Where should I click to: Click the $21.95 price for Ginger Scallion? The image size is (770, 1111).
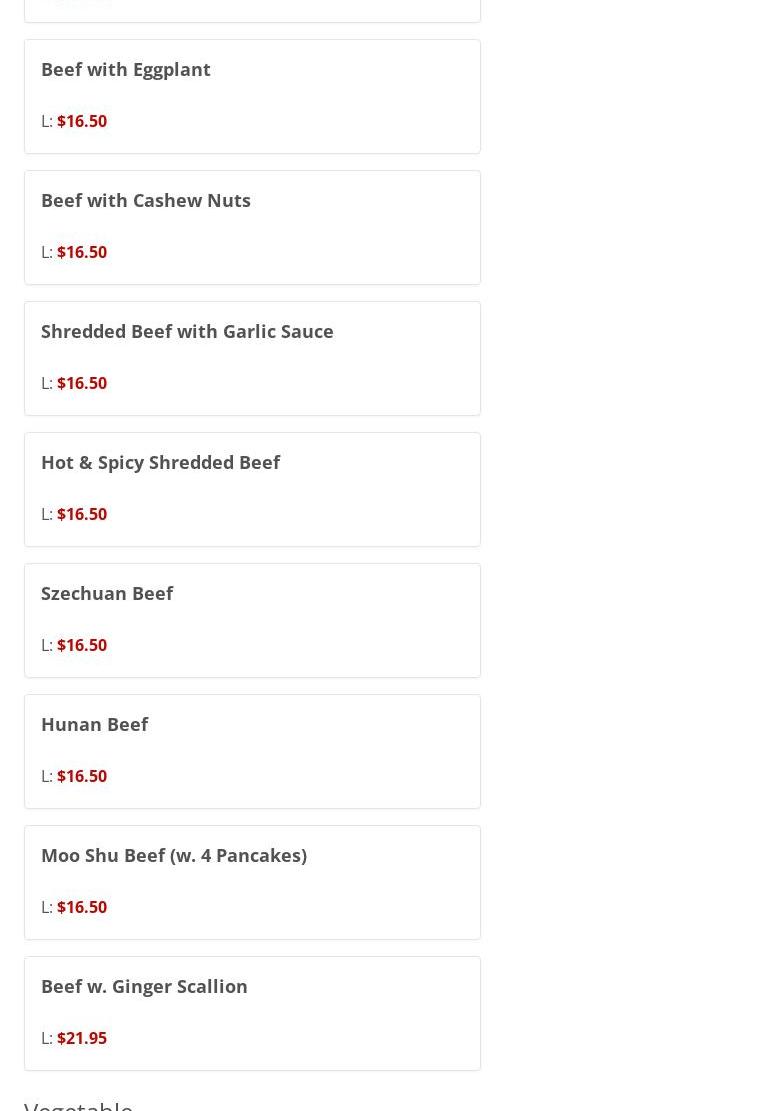[x=82, y=1038]
